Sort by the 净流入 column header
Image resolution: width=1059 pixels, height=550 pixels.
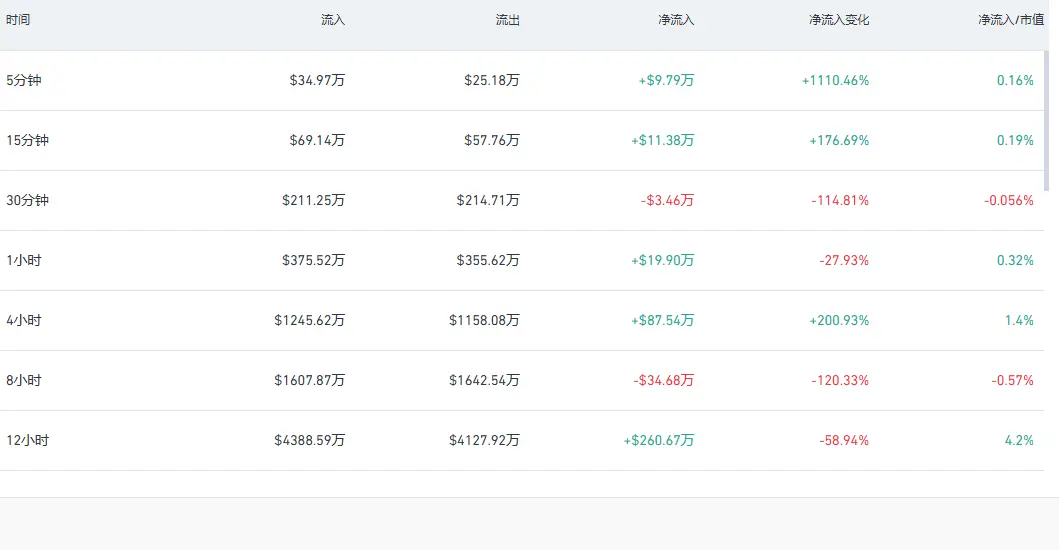click(x=676, y=20)
